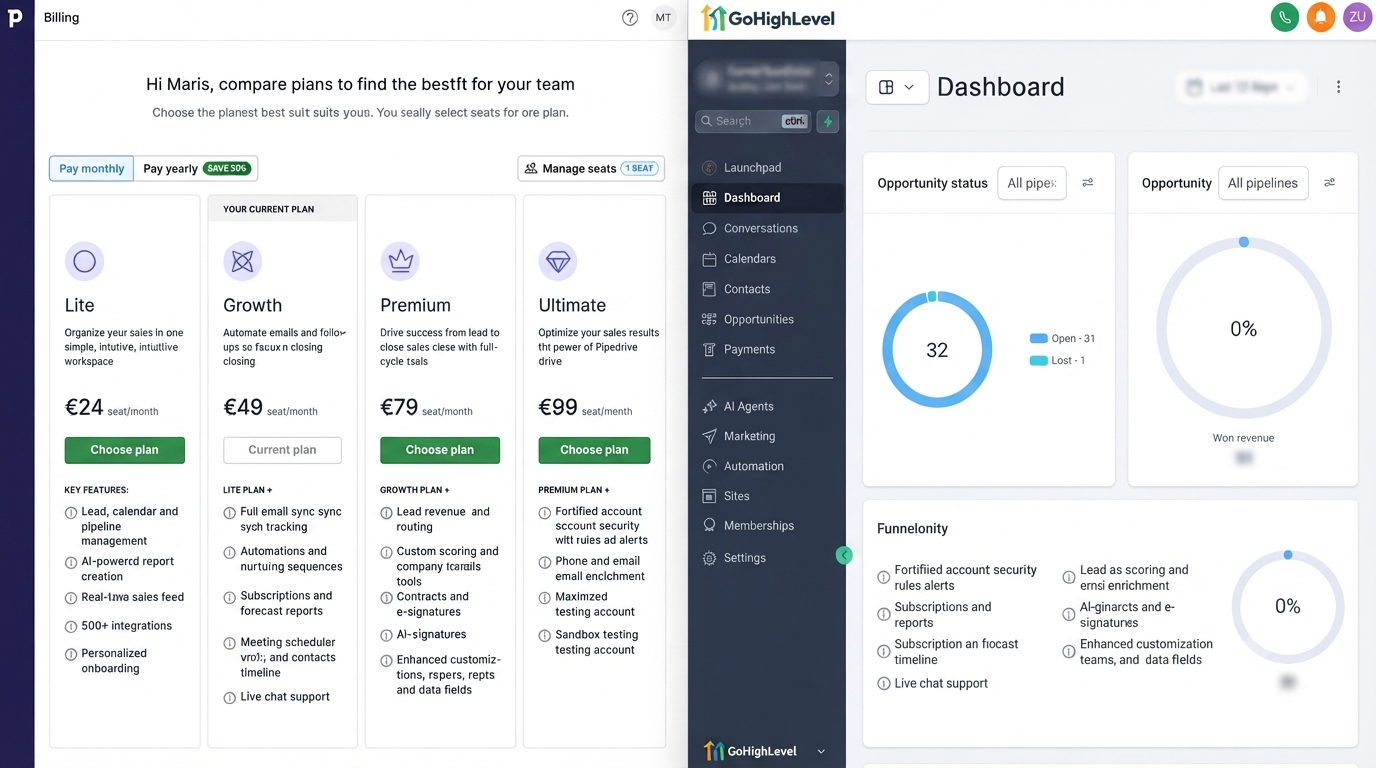Open the three-dot menu on Dashboard header
Viewport: 1376px width, 768px height.
(x=1338, y=87)
